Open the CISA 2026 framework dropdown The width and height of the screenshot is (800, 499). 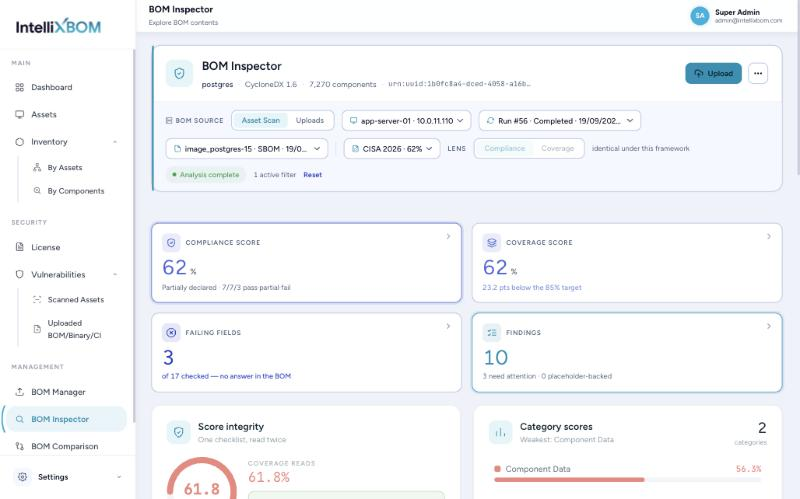pyautogui.click(x=392, y=148)
